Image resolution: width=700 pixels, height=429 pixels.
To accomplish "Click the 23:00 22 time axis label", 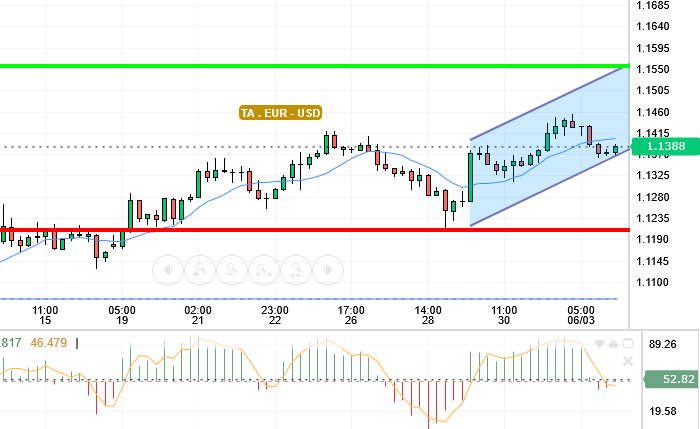I will 275,315.
